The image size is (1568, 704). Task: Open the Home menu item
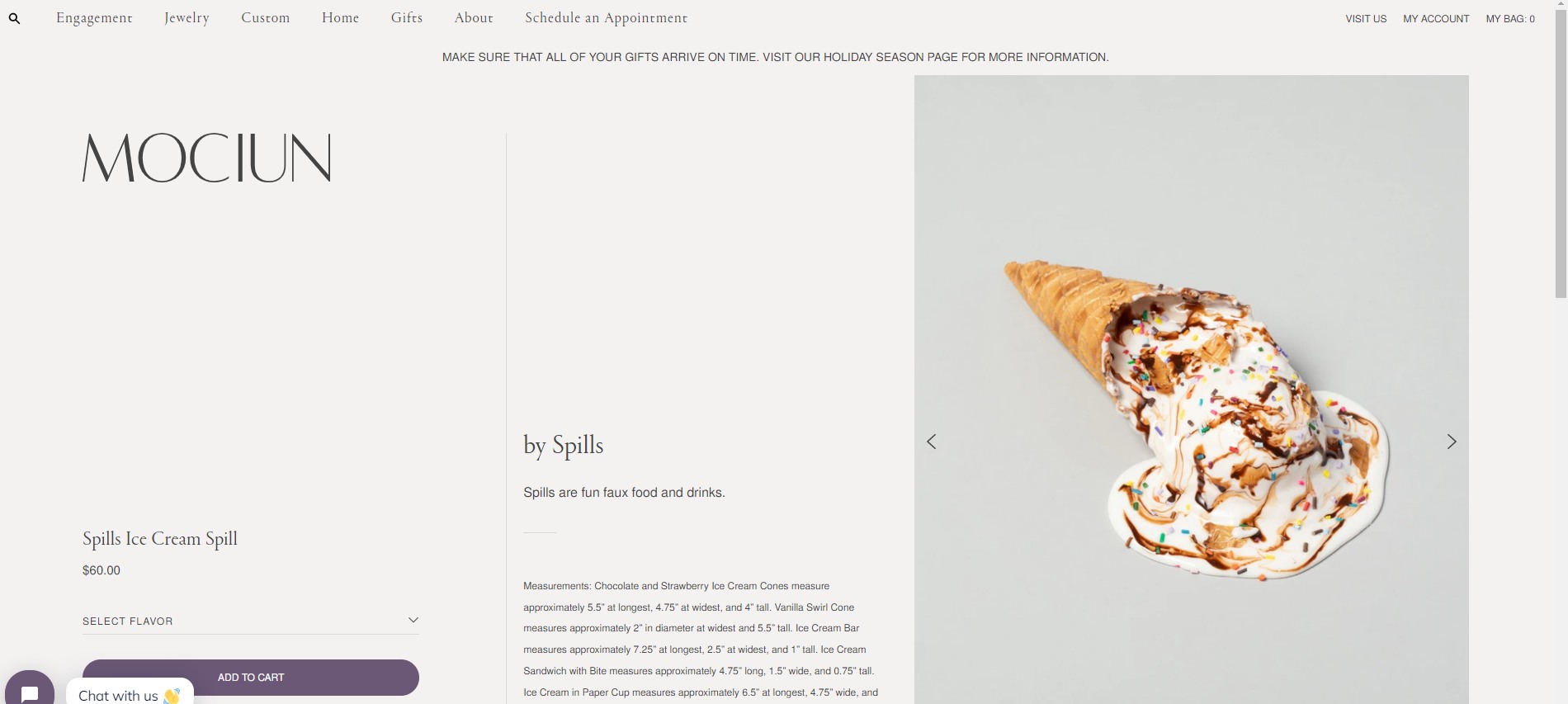341,18
